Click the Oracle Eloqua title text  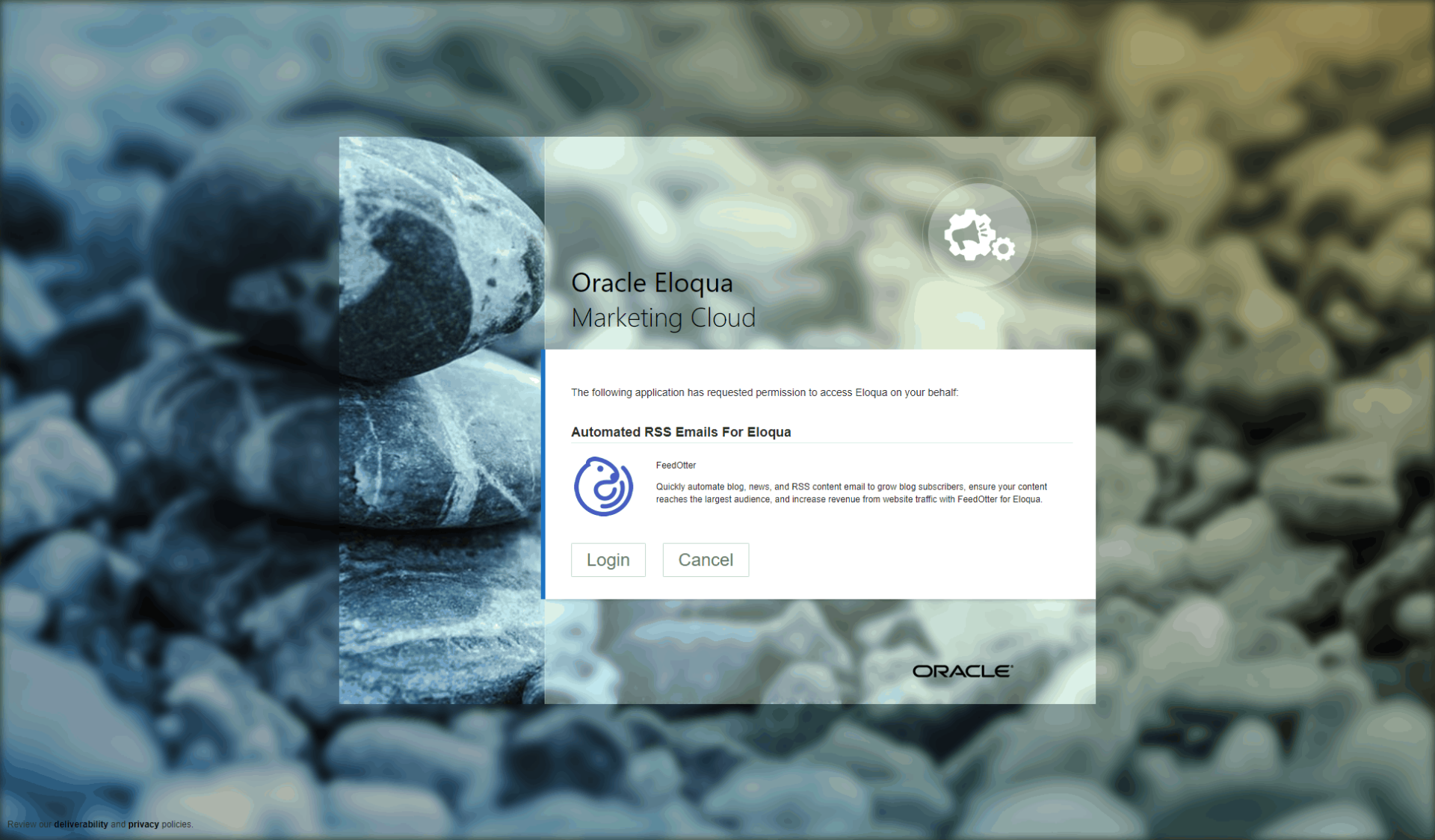click(x=652, y=283)
